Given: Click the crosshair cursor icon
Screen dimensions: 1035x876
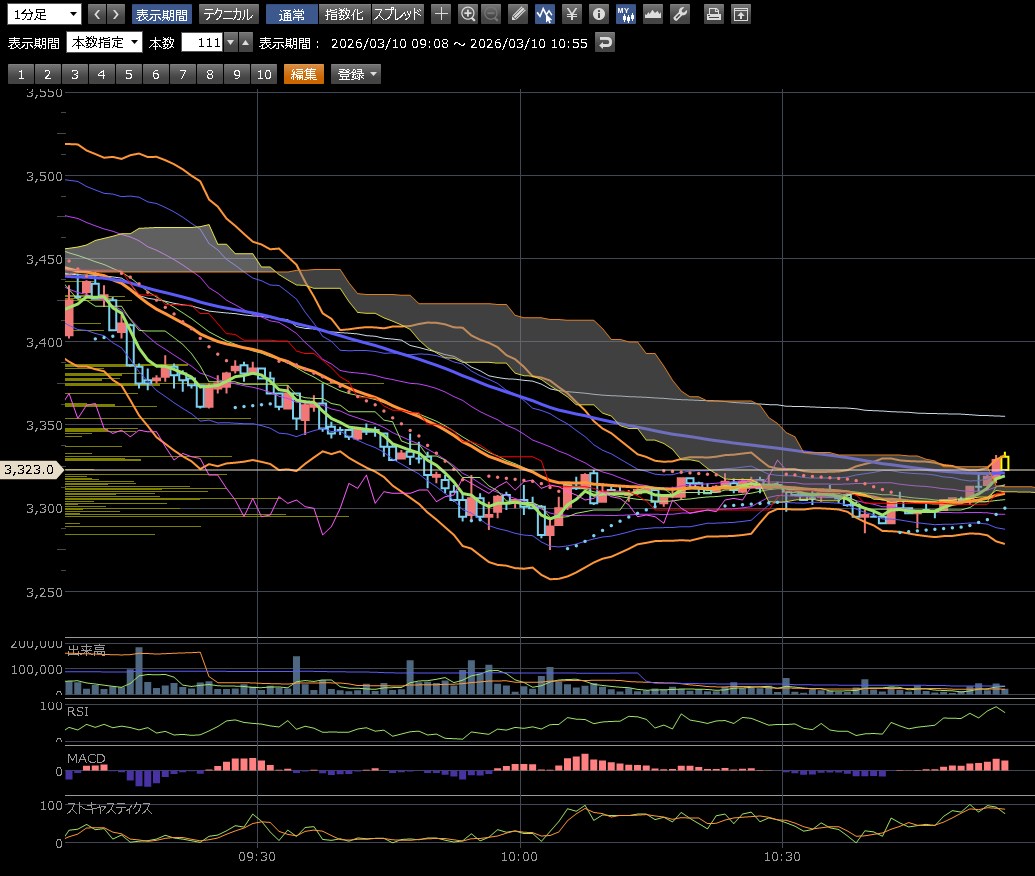Looking at the screenshot, I should [441, 14].
